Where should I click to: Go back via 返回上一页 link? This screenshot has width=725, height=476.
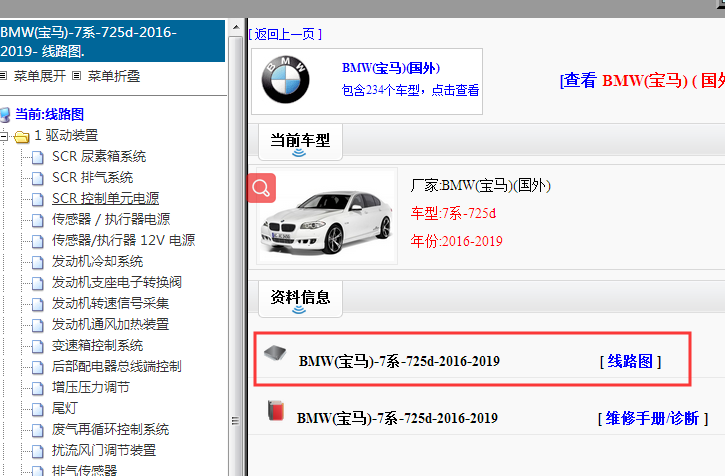coord(285,34)
